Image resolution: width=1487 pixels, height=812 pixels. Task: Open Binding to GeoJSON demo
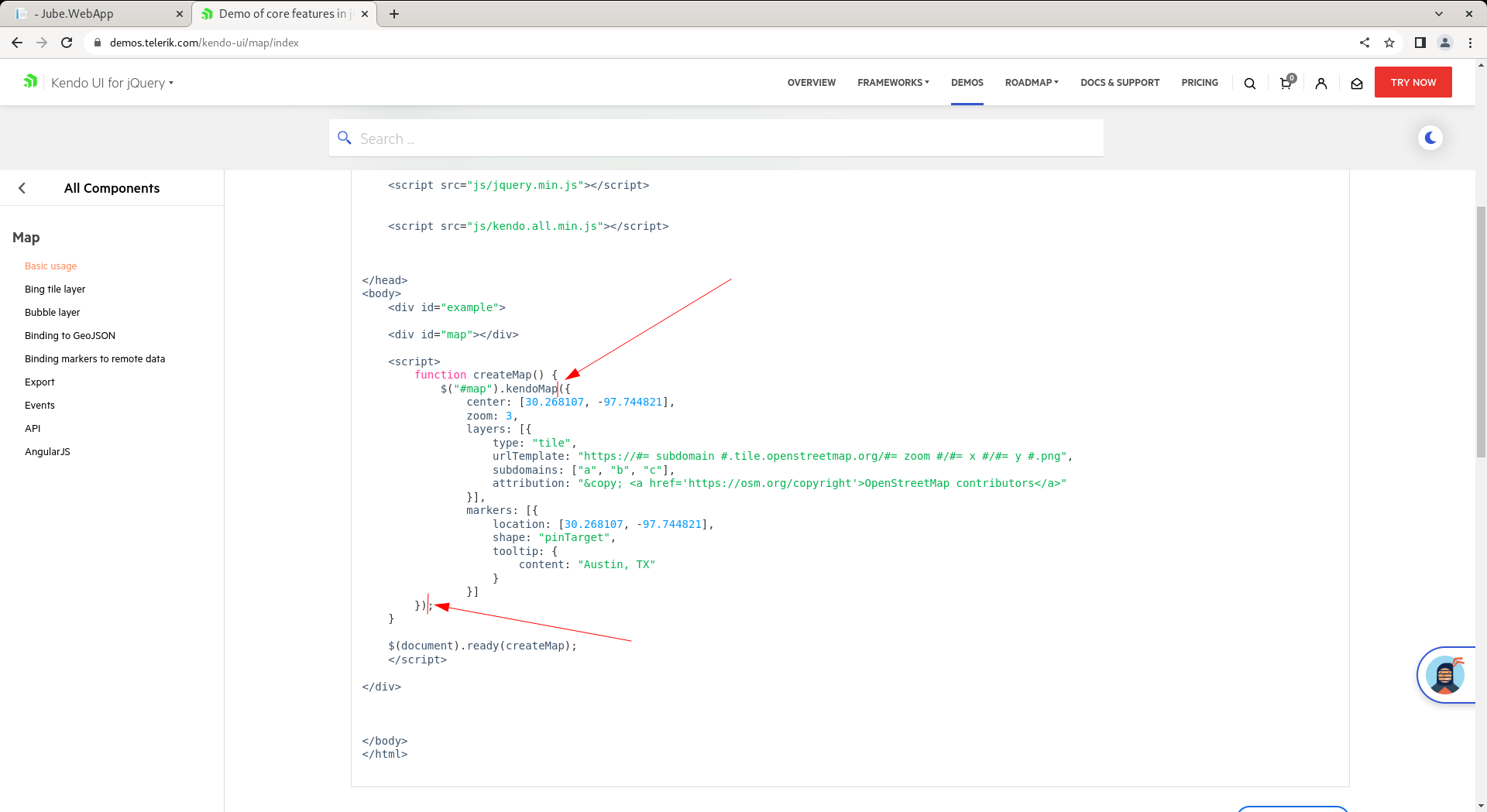point(70,335)
